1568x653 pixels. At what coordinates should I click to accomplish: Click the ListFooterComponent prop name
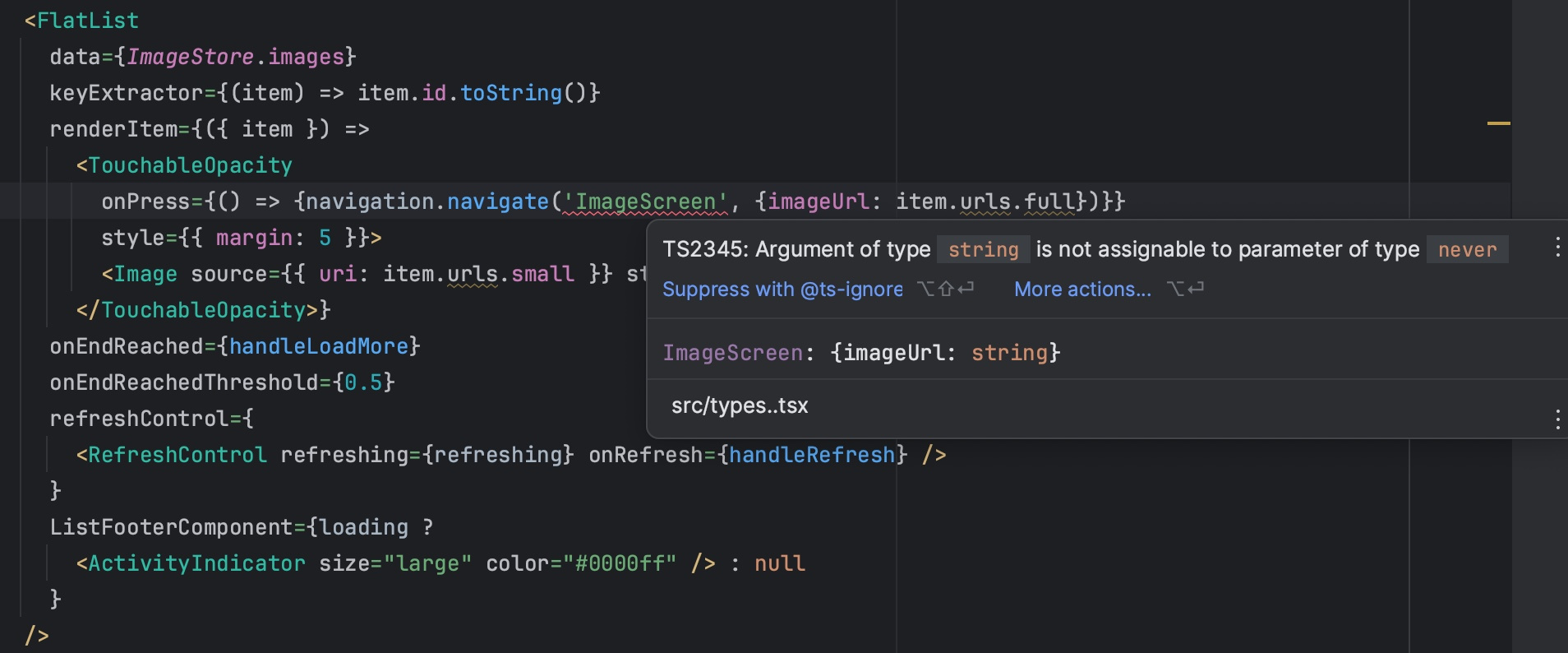tap(171, 527)
